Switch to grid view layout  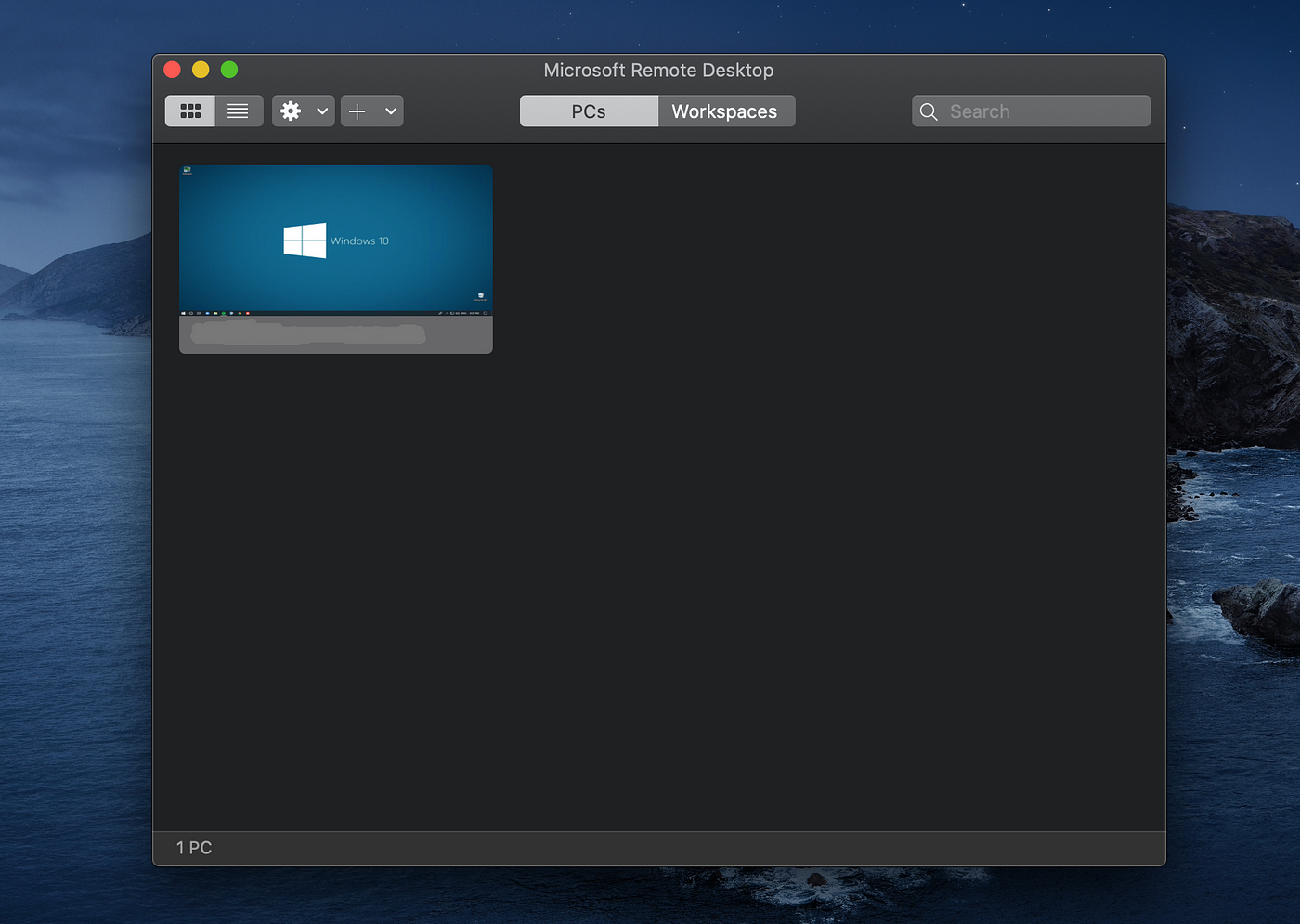[190, 111]
